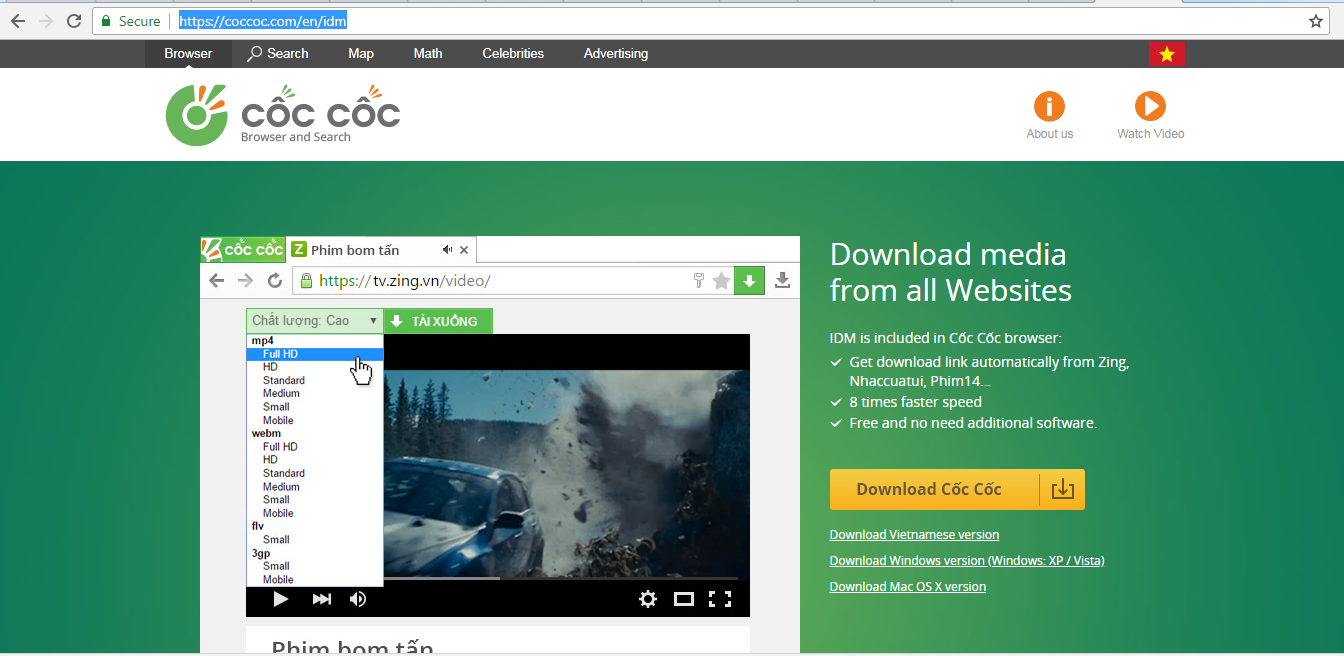
Task: Open the Celebrities menu item
Action: pyautogui.click(x=513, y=54)
